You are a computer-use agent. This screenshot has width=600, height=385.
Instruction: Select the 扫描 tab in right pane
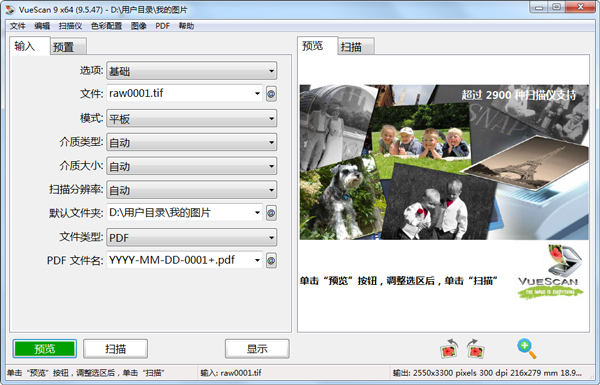point(356,47)
